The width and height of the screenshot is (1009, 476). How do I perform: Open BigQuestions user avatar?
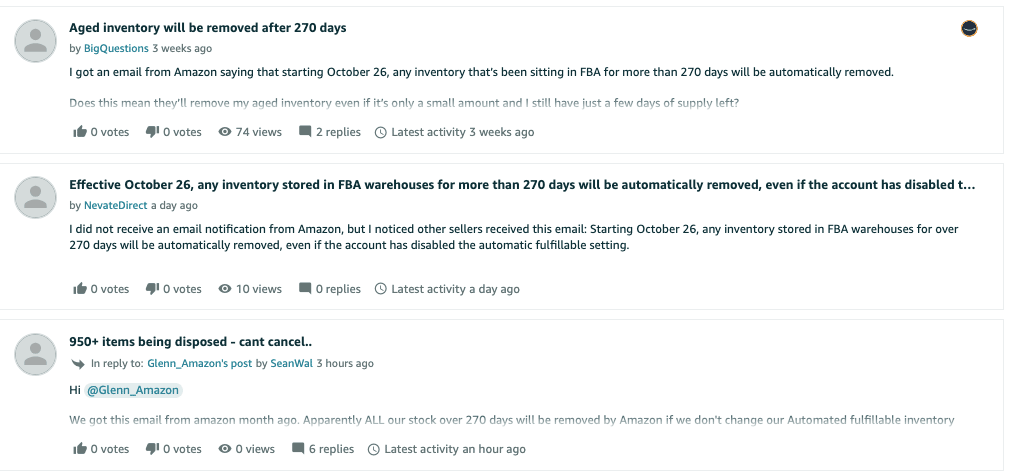(x=36, y=39)
